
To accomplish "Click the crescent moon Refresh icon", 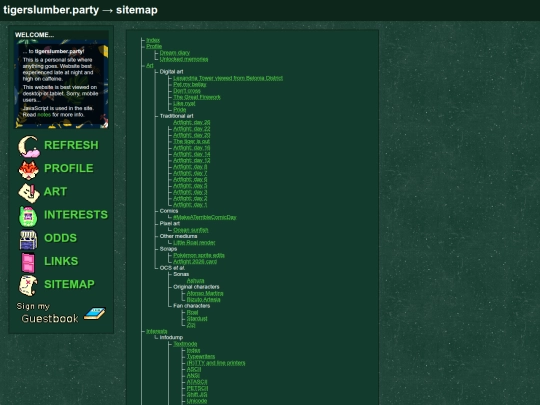I will (29, 146).
